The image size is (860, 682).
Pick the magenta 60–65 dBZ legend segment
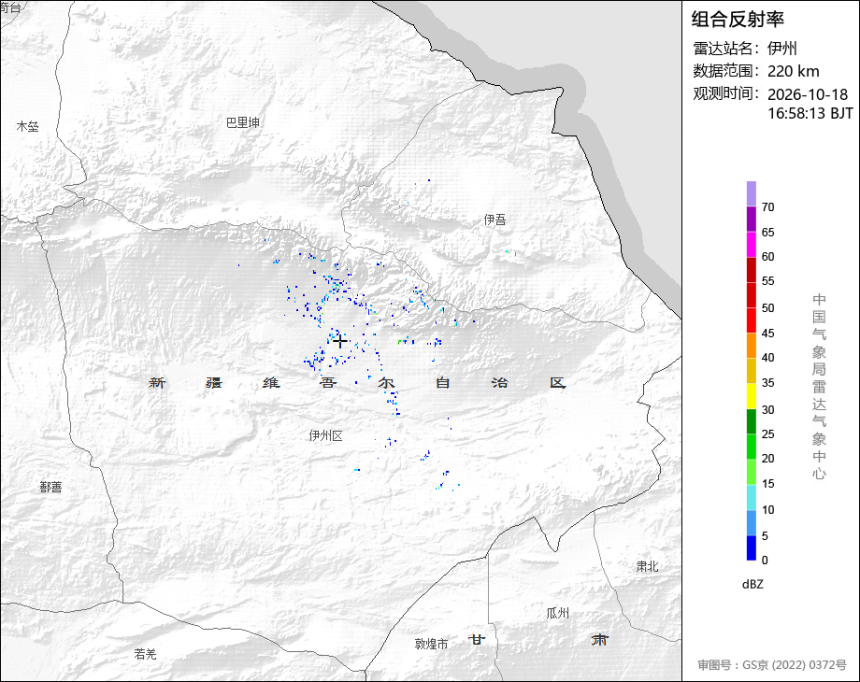click(751, 244)
